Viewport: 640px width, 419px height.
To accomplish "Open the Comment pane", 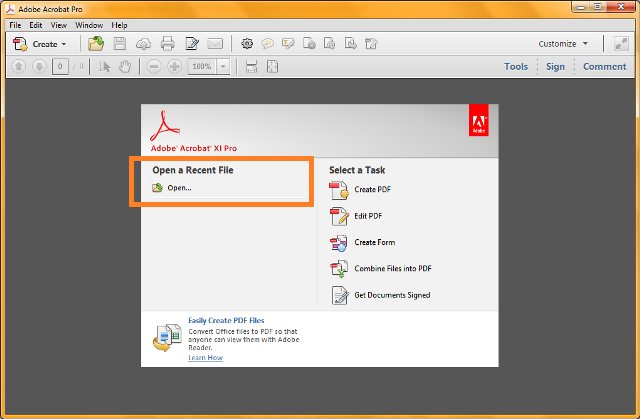I will click(604, 67).
